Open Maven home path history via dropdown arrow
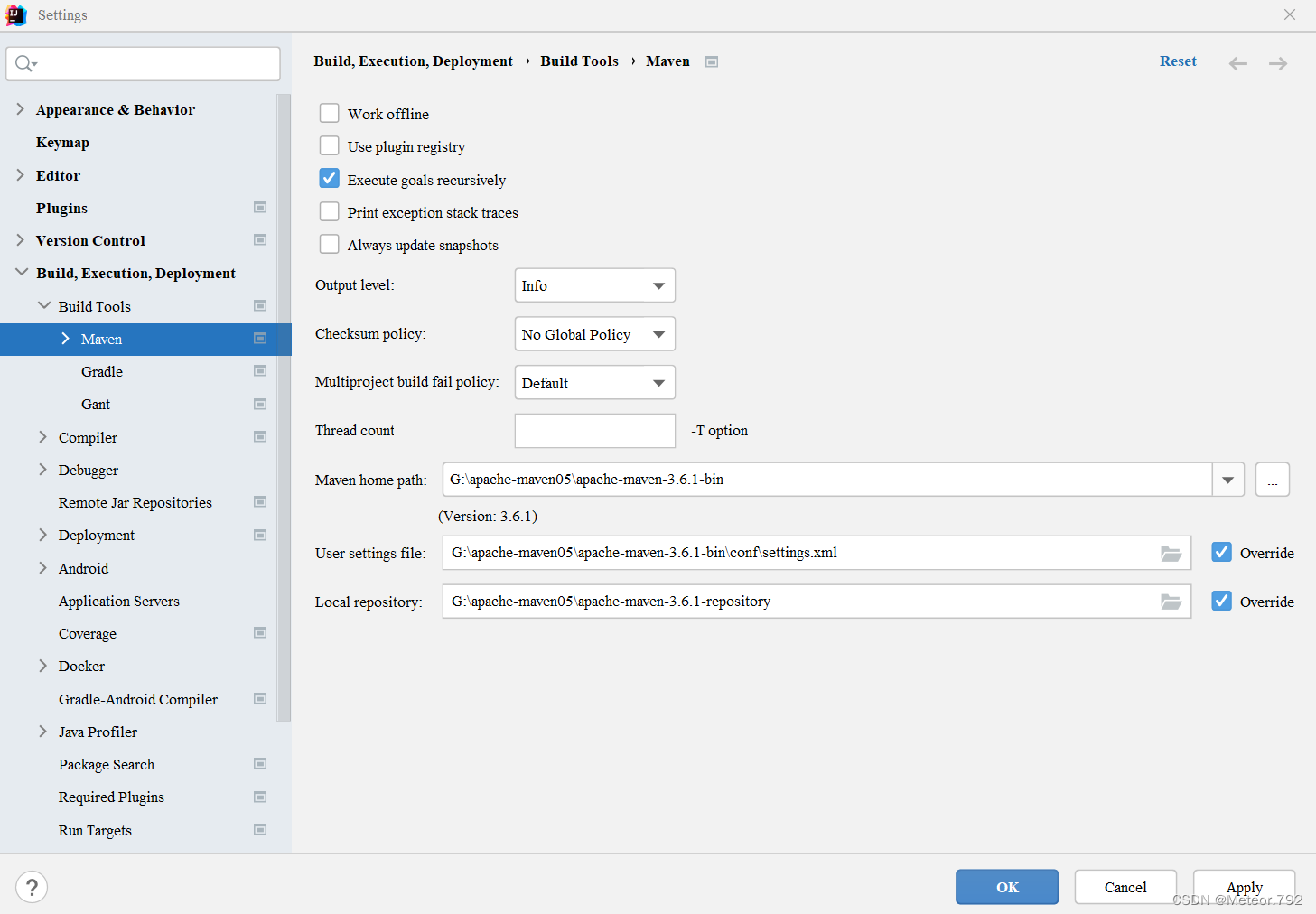 coord(1227,480)
